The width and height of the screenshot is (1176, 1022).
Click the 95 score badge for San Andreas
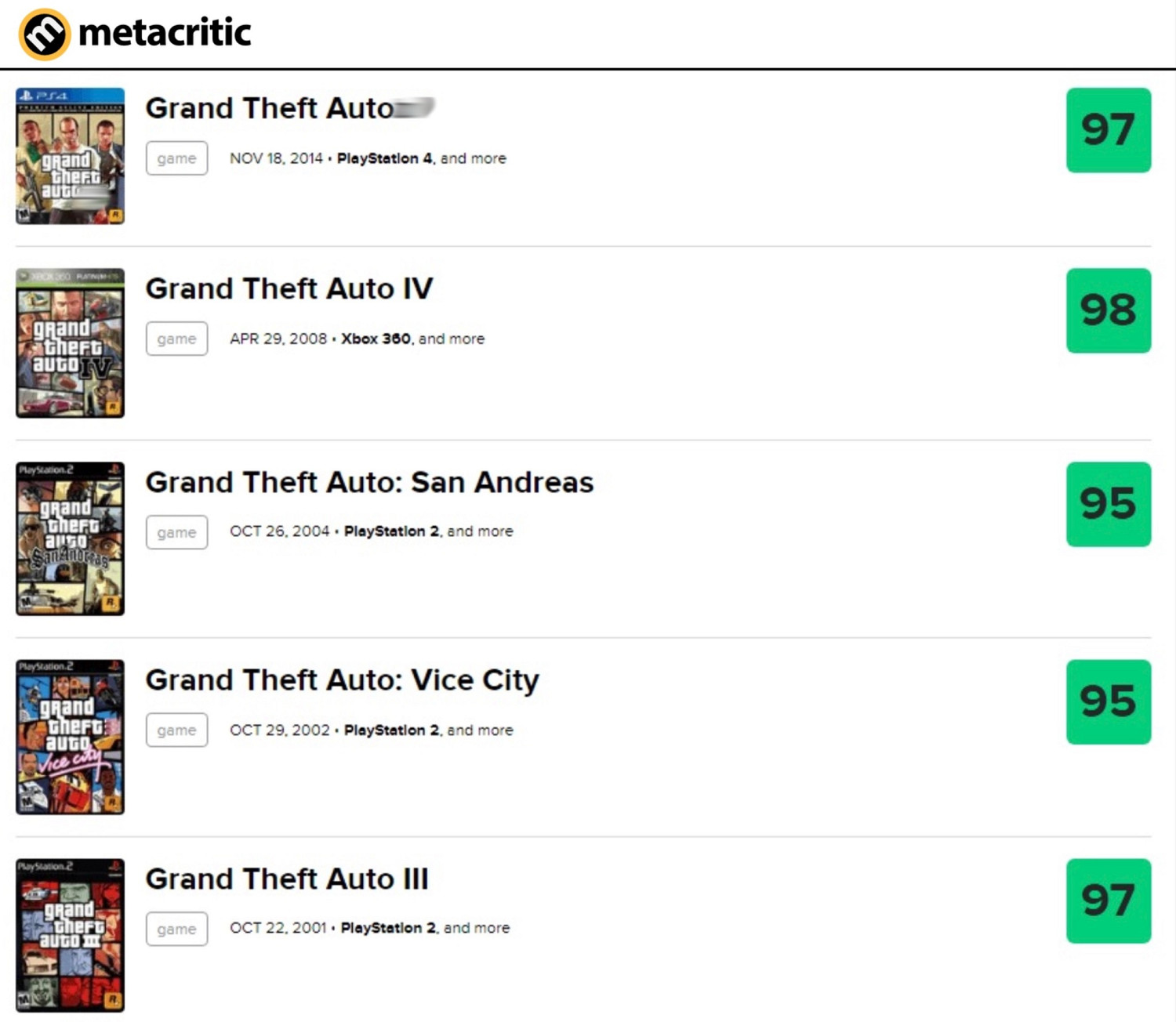(1108, 504)
